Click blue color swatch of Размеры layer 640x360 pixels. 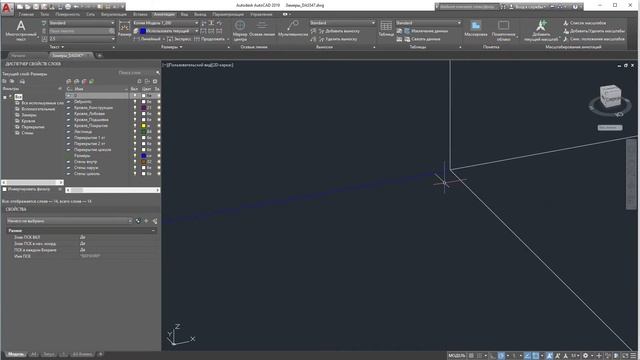coord(144,156)
